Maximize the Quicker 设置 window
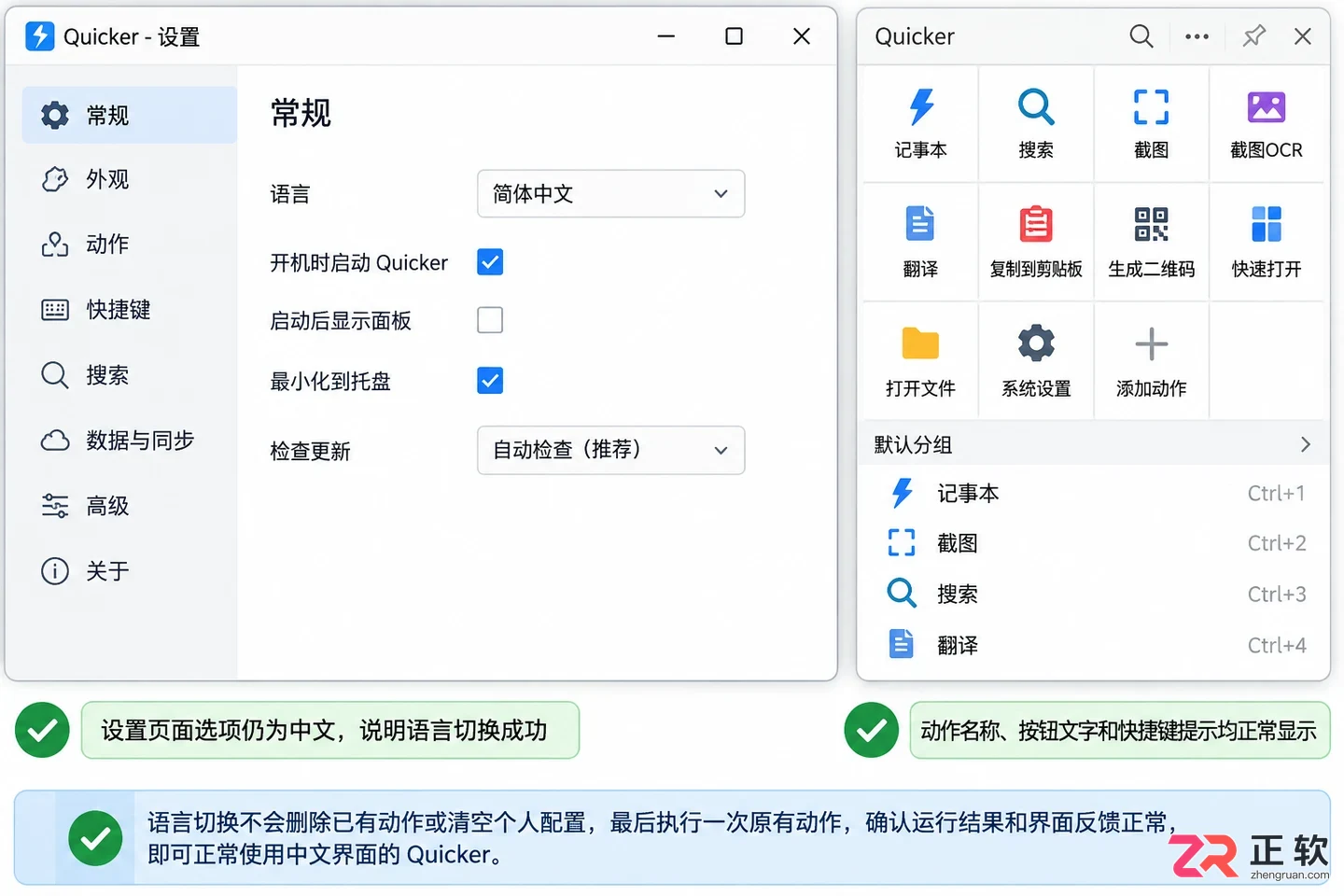 [734, 36]
